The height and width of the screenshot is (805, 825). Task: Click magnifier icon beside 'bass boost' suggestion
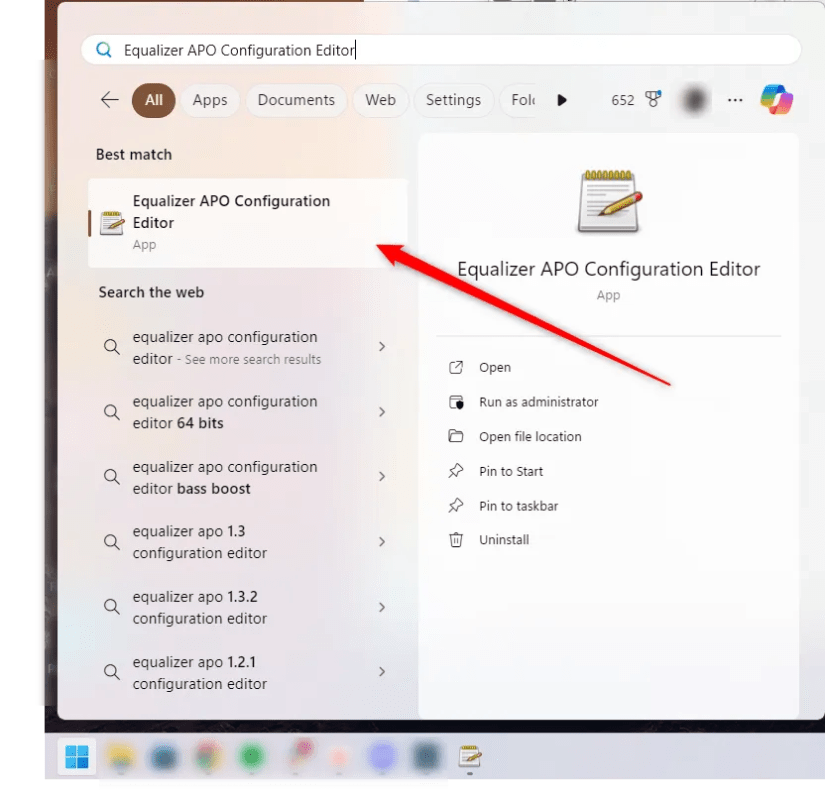pos(112,477)
